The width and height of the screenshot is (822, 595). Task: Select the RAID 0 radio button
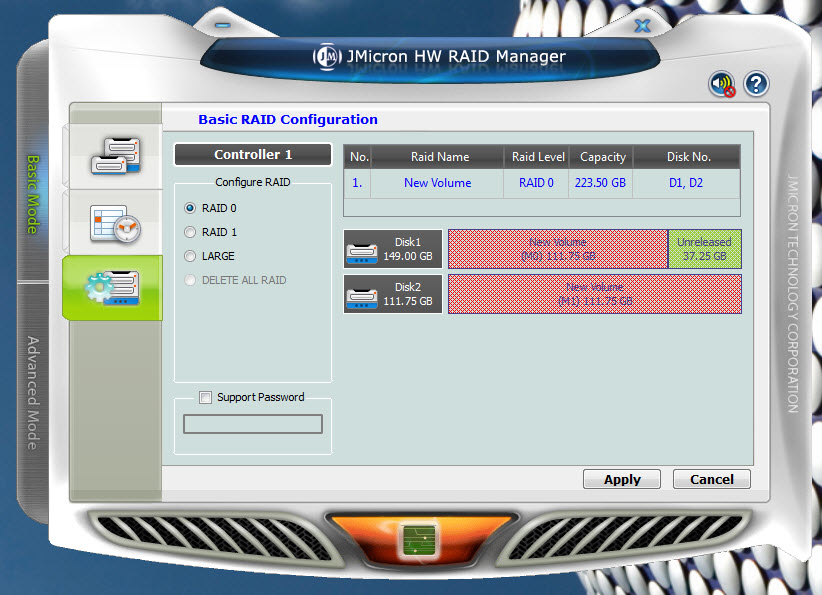[190, 208]
